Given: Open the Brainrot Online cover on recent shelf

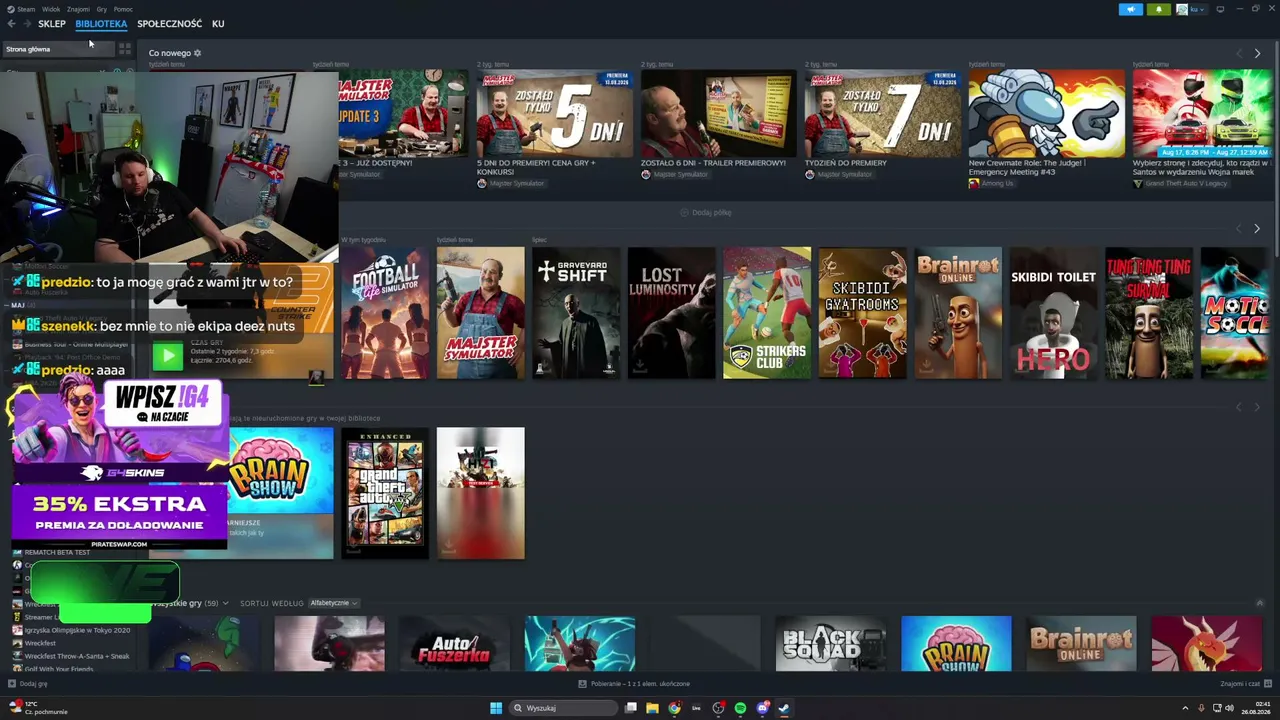Looking at the screenshot, I should click(958, 313).
